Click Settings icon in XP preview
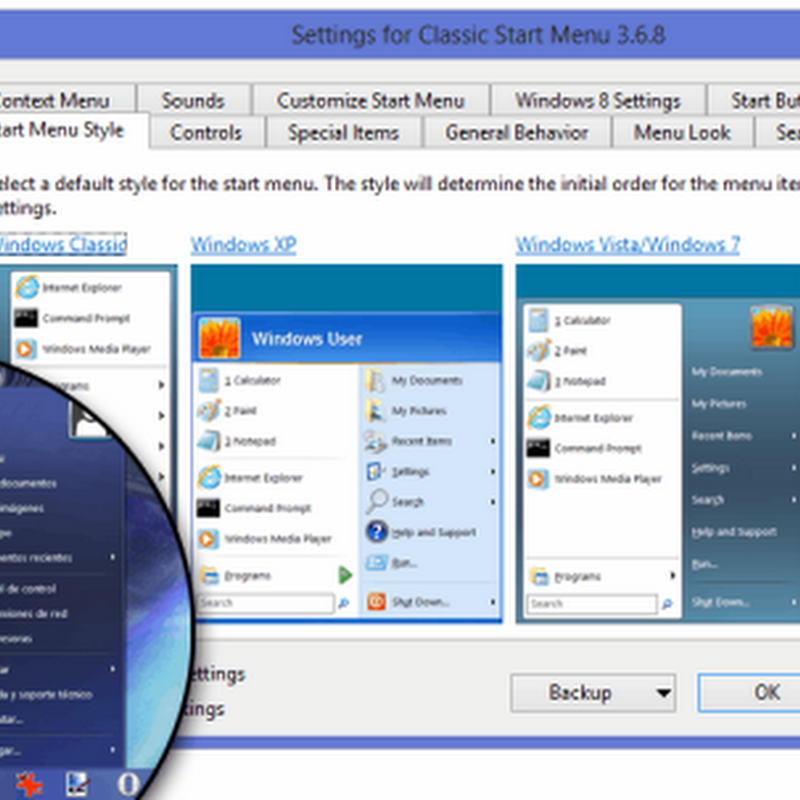Screen dimensions: 800x800 (376, 472)
